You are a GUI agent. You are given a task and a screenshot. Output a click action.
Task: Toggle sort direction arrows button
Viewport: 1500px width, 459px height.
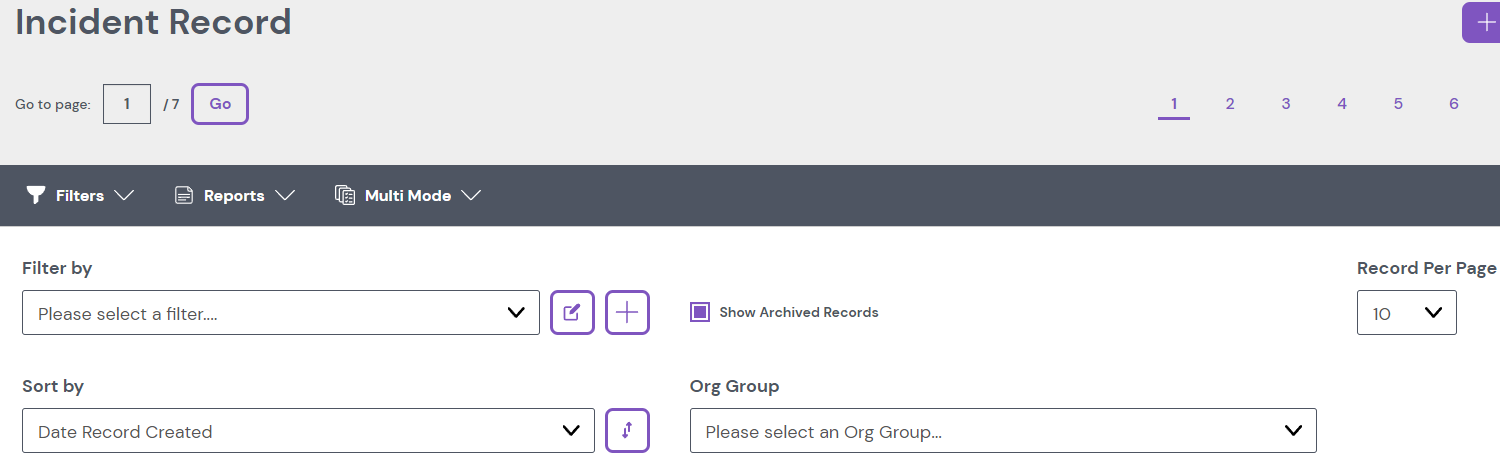click(x=627, y=431)
